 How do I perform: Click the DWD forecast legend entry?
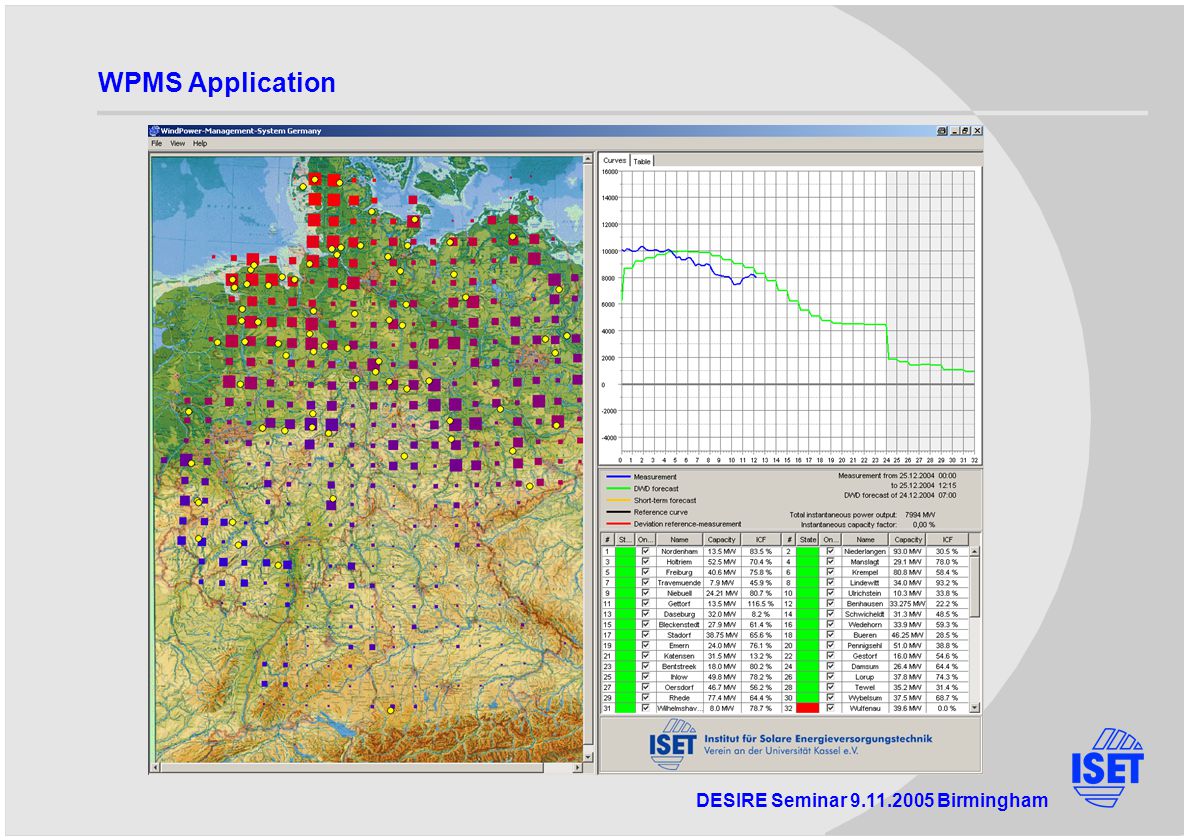(642, 489)
